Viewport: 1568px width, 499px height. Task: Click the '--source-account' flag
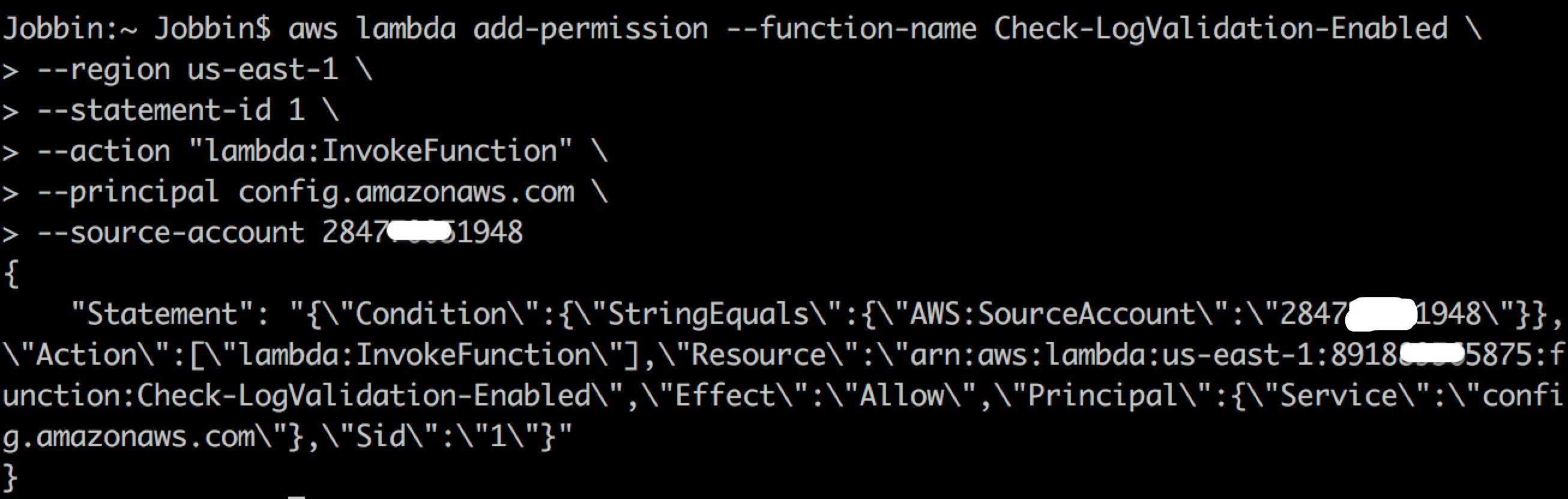[x=170, y=232]
